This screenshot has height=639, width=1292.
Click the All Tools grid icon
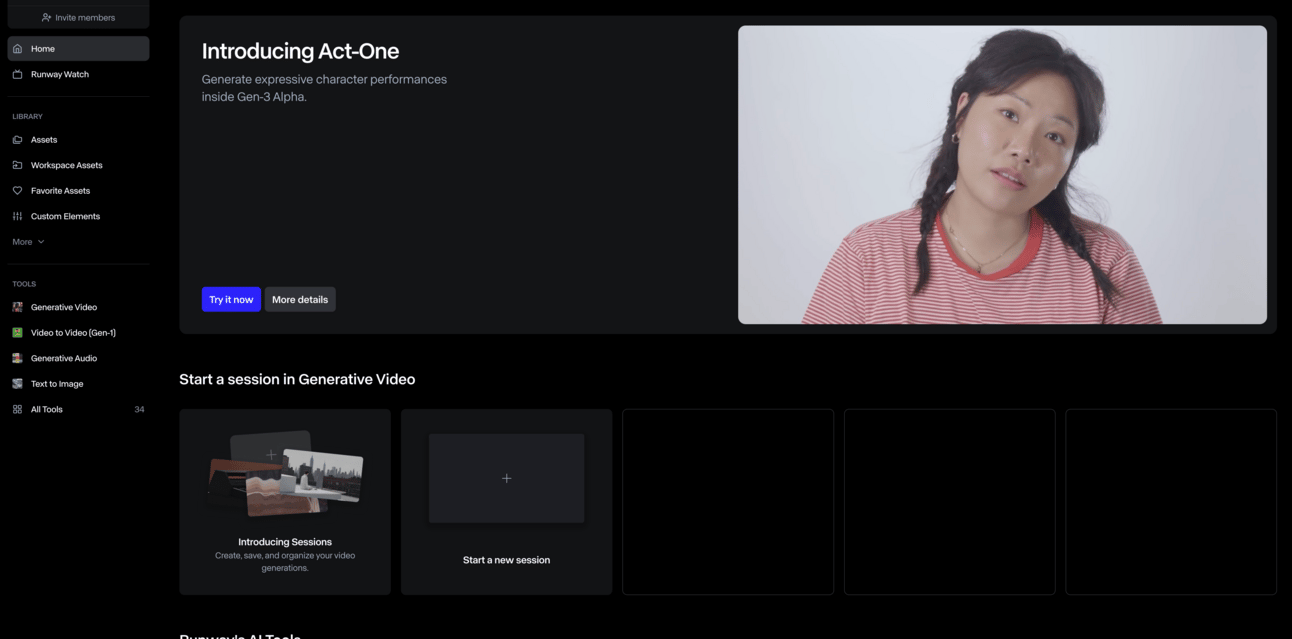[17, 409]
